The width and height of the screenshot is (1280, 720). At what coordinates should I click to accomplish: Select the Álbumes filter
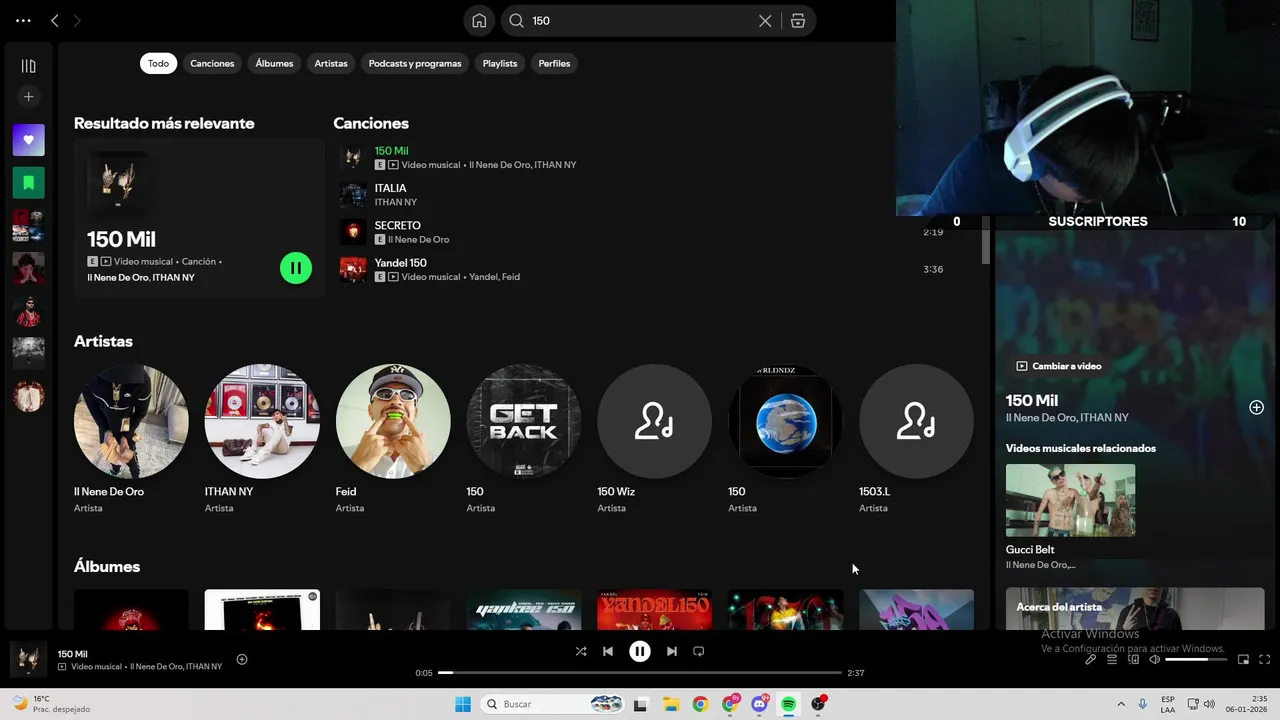point(274,63)
